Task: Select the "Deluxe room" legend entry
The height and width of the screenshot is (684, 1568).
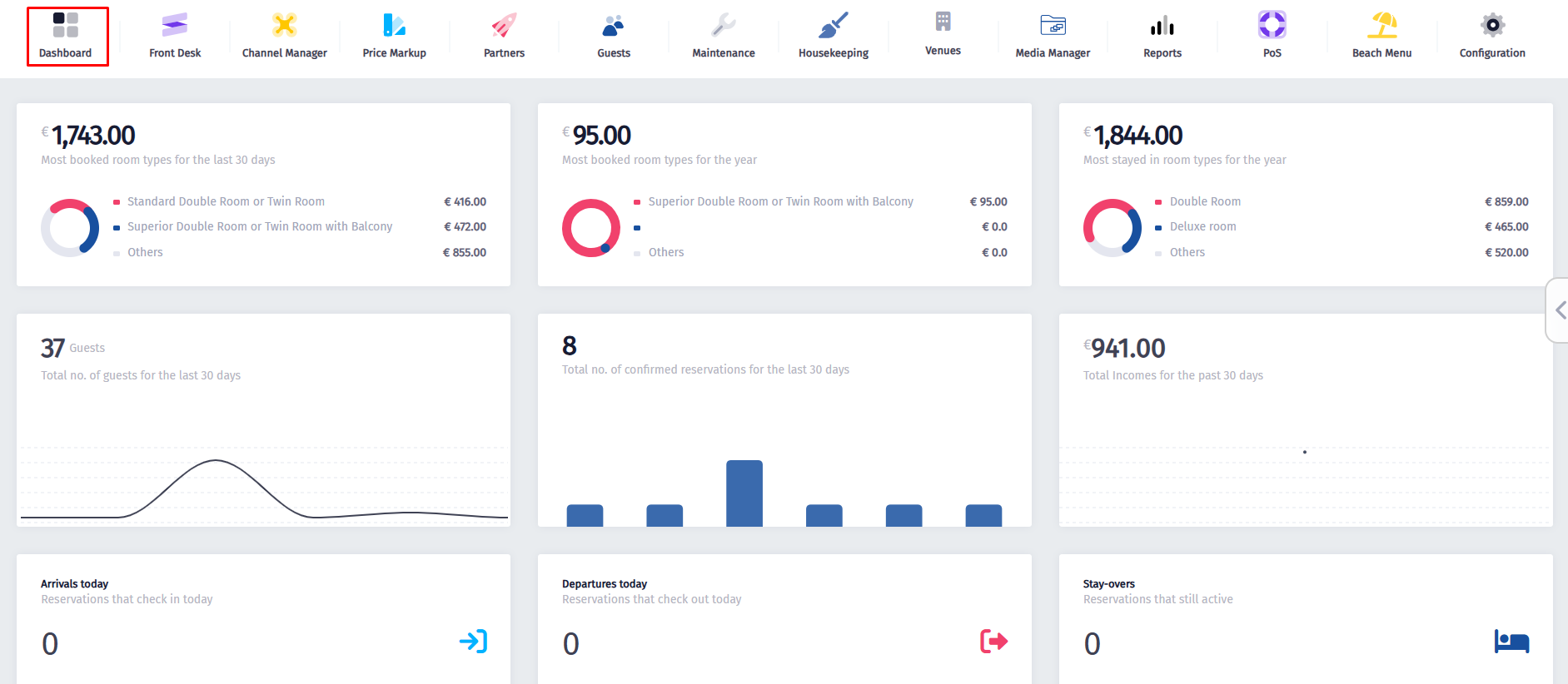Action: [x=1202, y=226]
